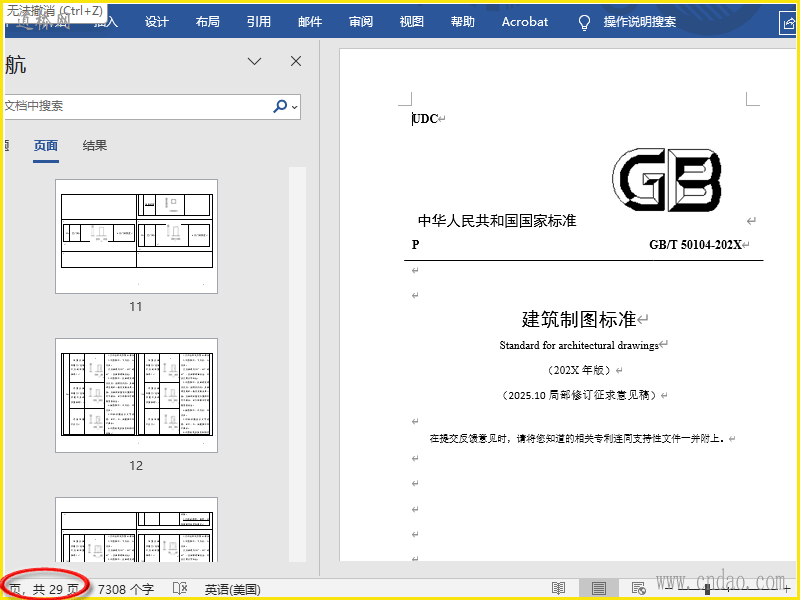Viewport: 800px width, 600px height.
Task: Switch to Print Layout view icon
Action: pos(598,589)
